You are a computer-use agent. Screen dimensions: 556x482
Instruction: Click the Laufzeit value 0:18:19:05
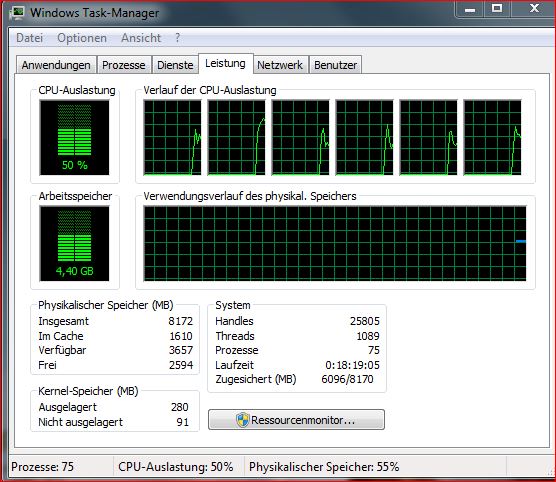click(352, 365)
